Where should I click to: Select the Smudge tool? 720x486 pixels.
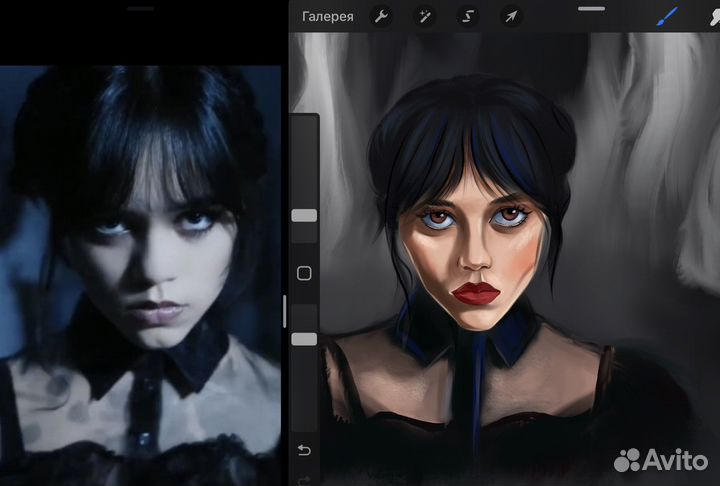click(x=711, y=16)
